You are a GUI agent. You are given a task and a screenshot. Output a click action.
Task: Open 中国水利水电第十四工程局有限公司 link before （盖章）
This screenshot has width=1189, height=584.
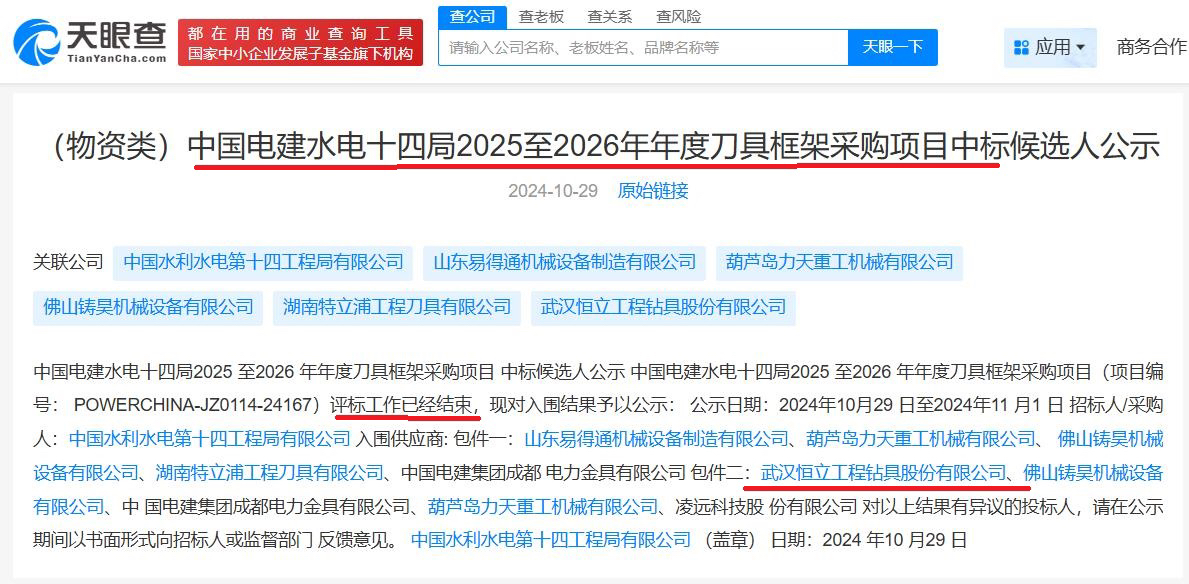(551, 540)
